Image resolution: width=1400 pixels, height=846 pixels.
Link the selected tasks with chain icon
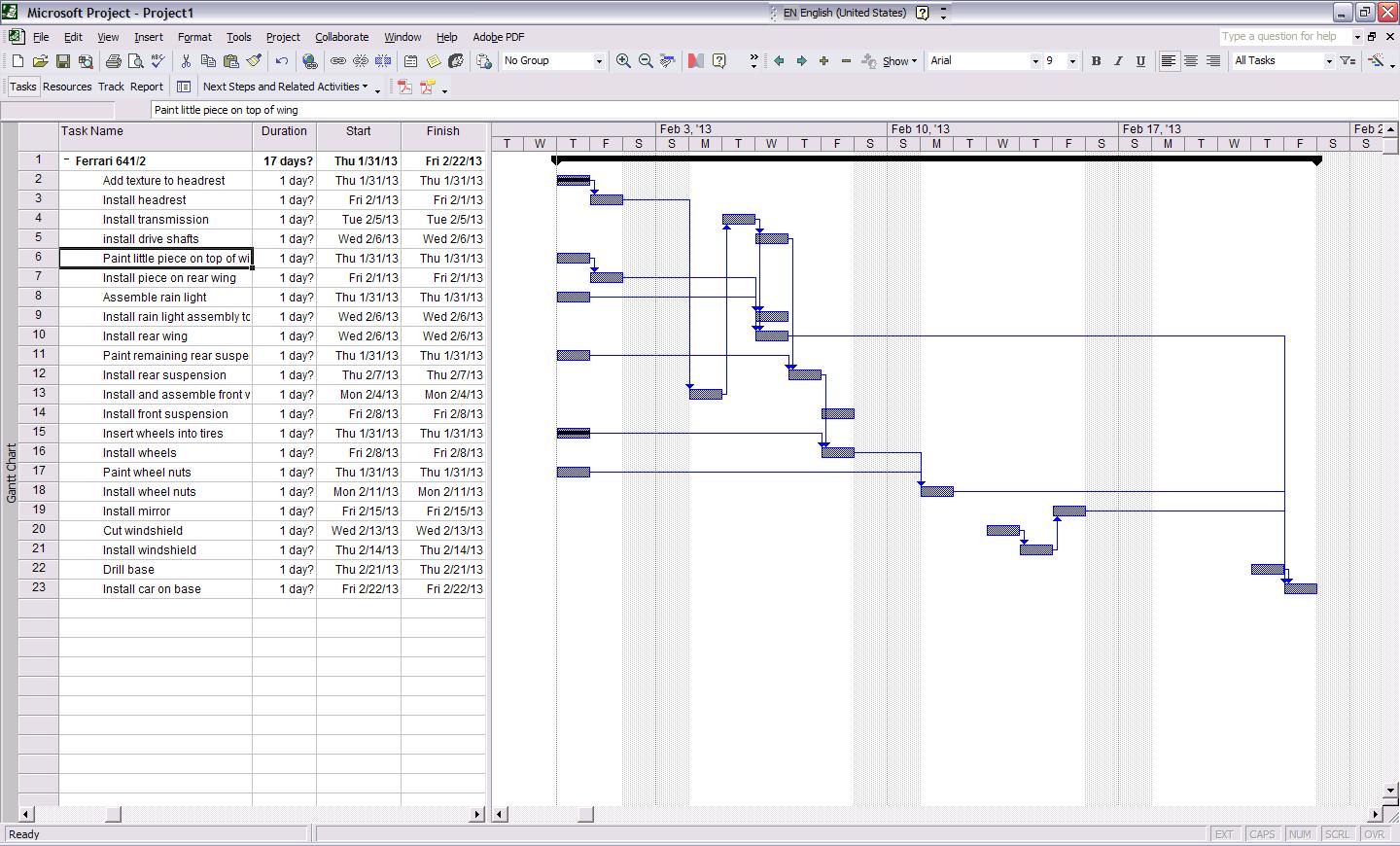[337, 61]
